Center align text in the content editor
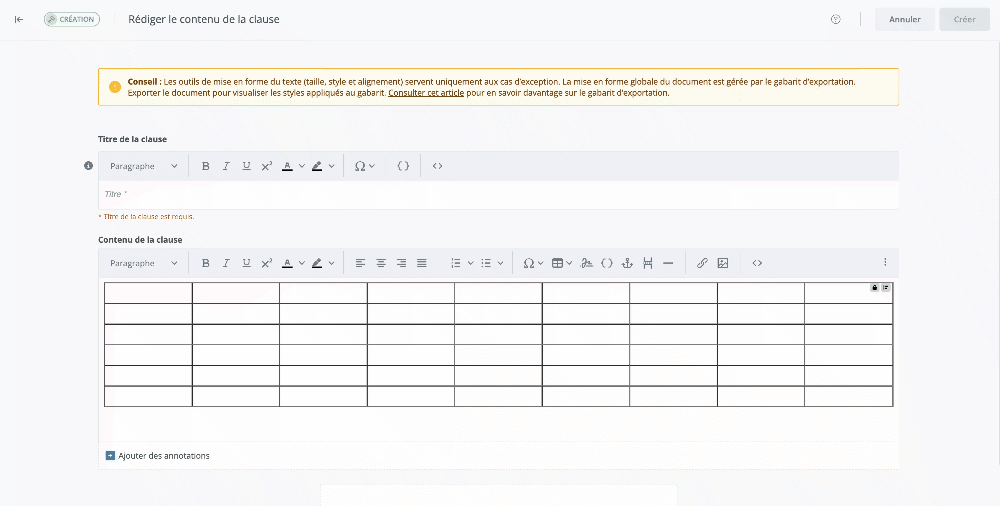Image resolution: width=1000 pixels, height=506 pixels. [381, 263]
